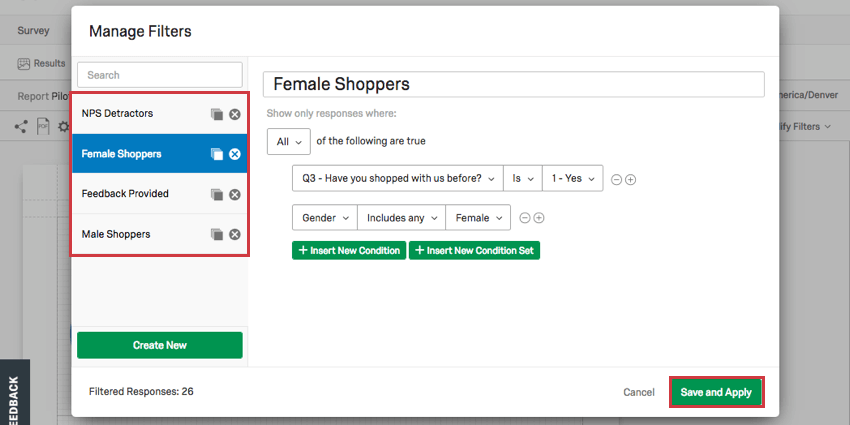Image resolution: width=850 pixels, height=425 pixels.
Task: Duplicate the NPS Detractors filter
Action: tap(217, 114)
